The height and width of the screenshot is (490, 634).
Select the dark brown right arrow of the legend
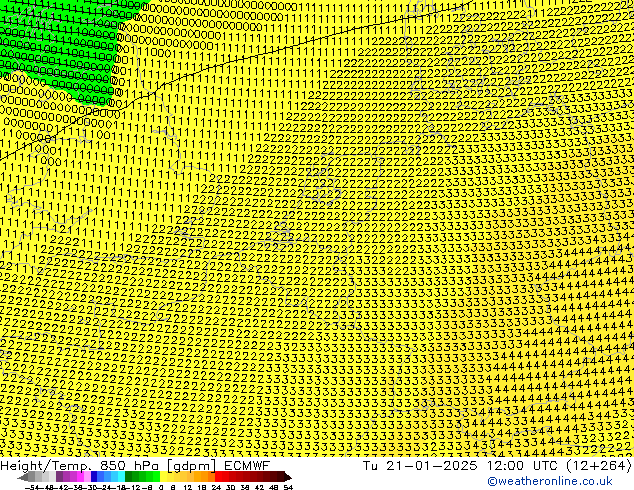click(287, 477)
